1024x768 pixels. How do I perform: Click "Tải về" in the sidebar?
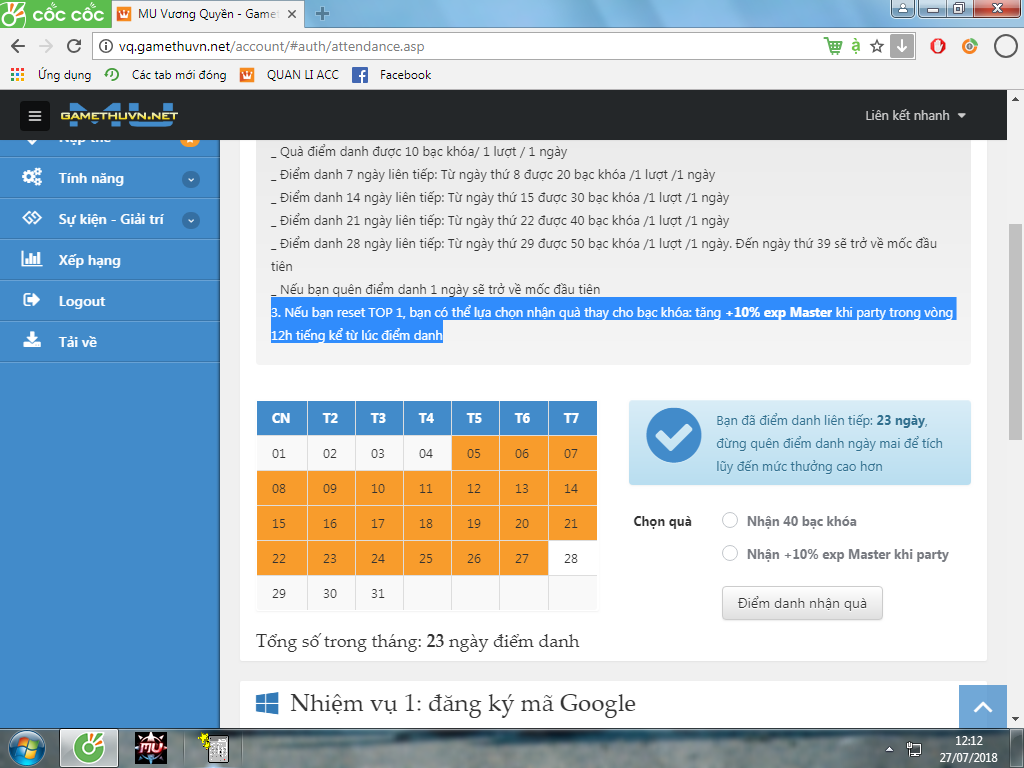[x=77, y=342]
